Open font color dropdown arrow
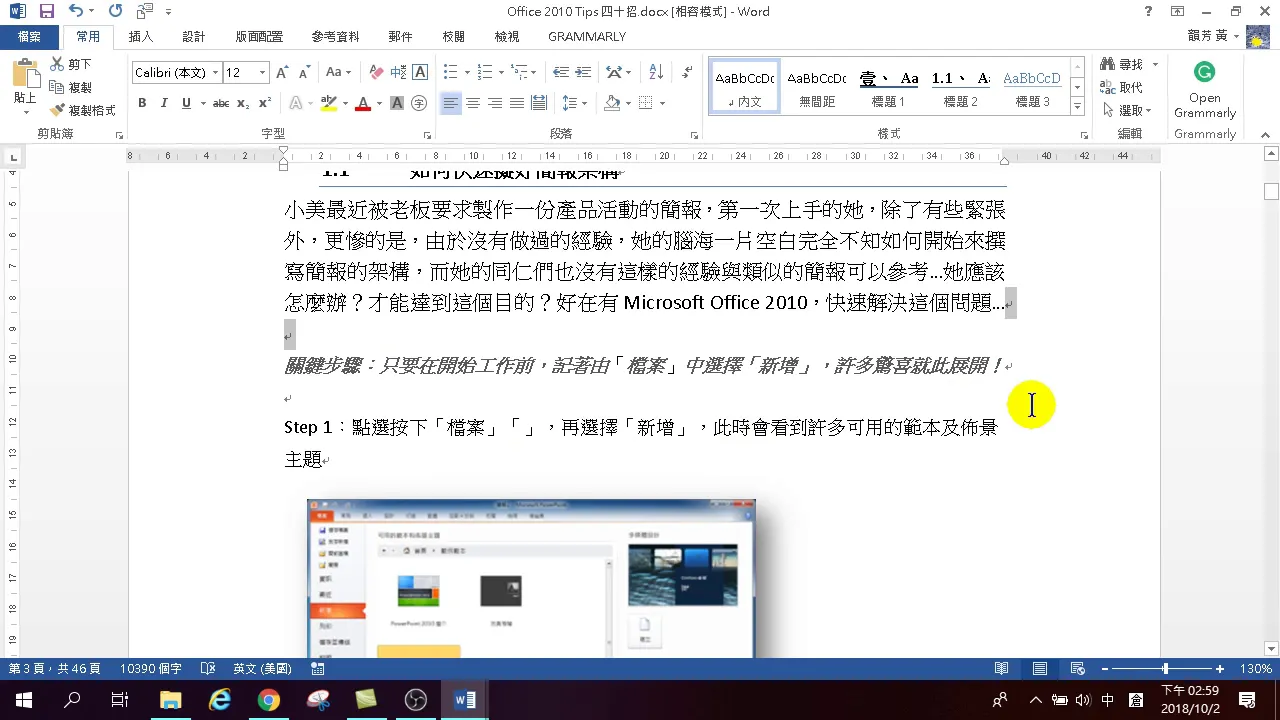Image resolution: width=1280 pixels, height=720 pixels. tap(380, 103)
